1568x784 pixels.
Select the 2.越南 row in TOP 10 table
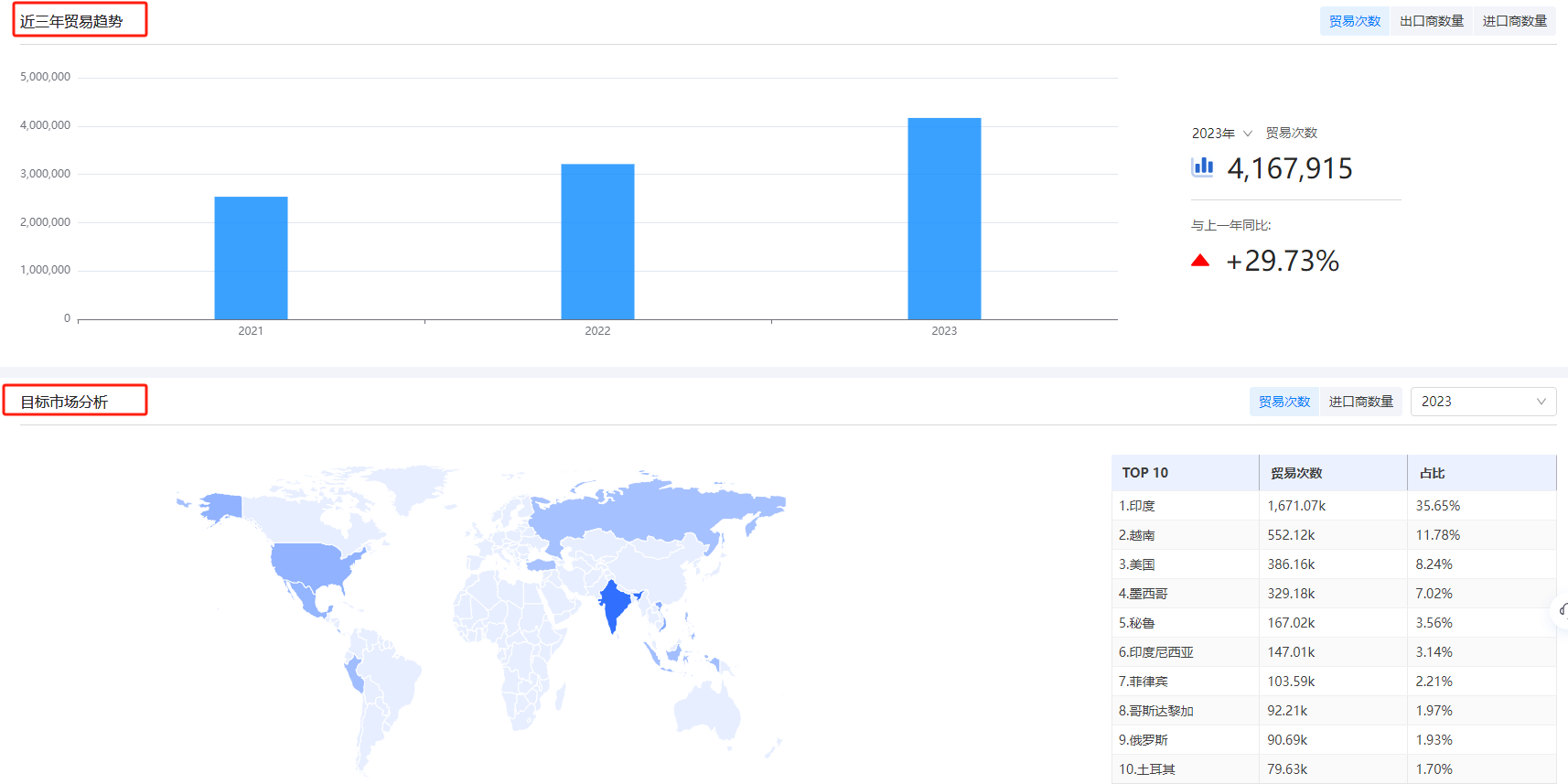1333,535
